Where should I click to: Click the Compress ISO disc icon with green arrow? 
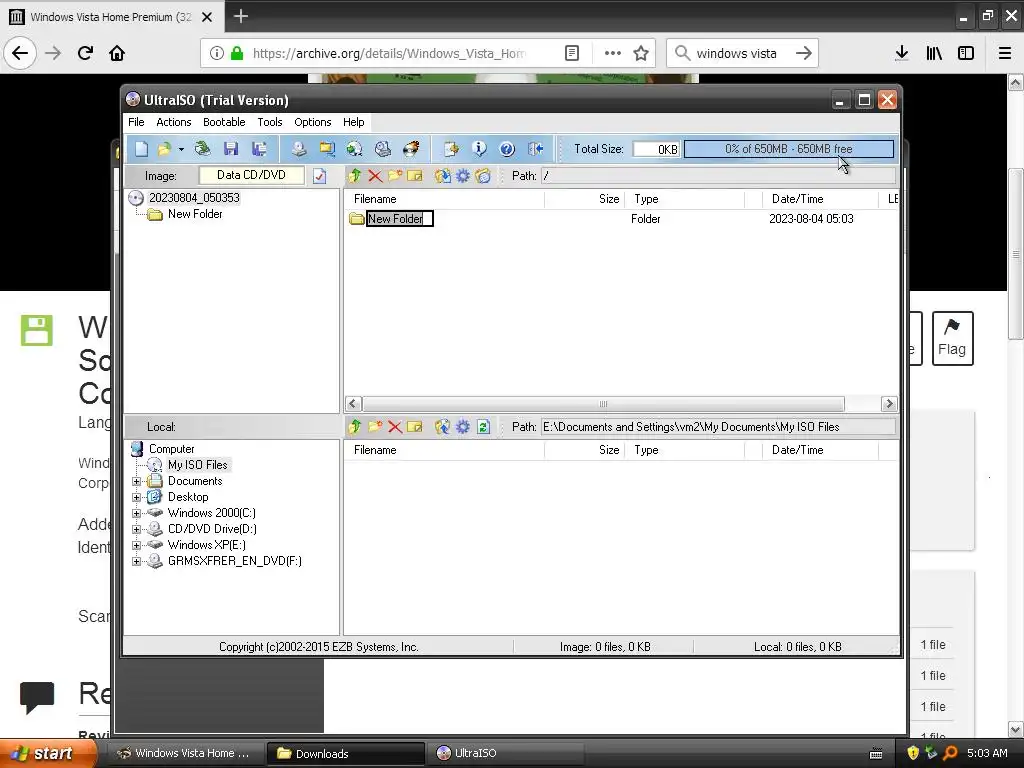point(355,149)
